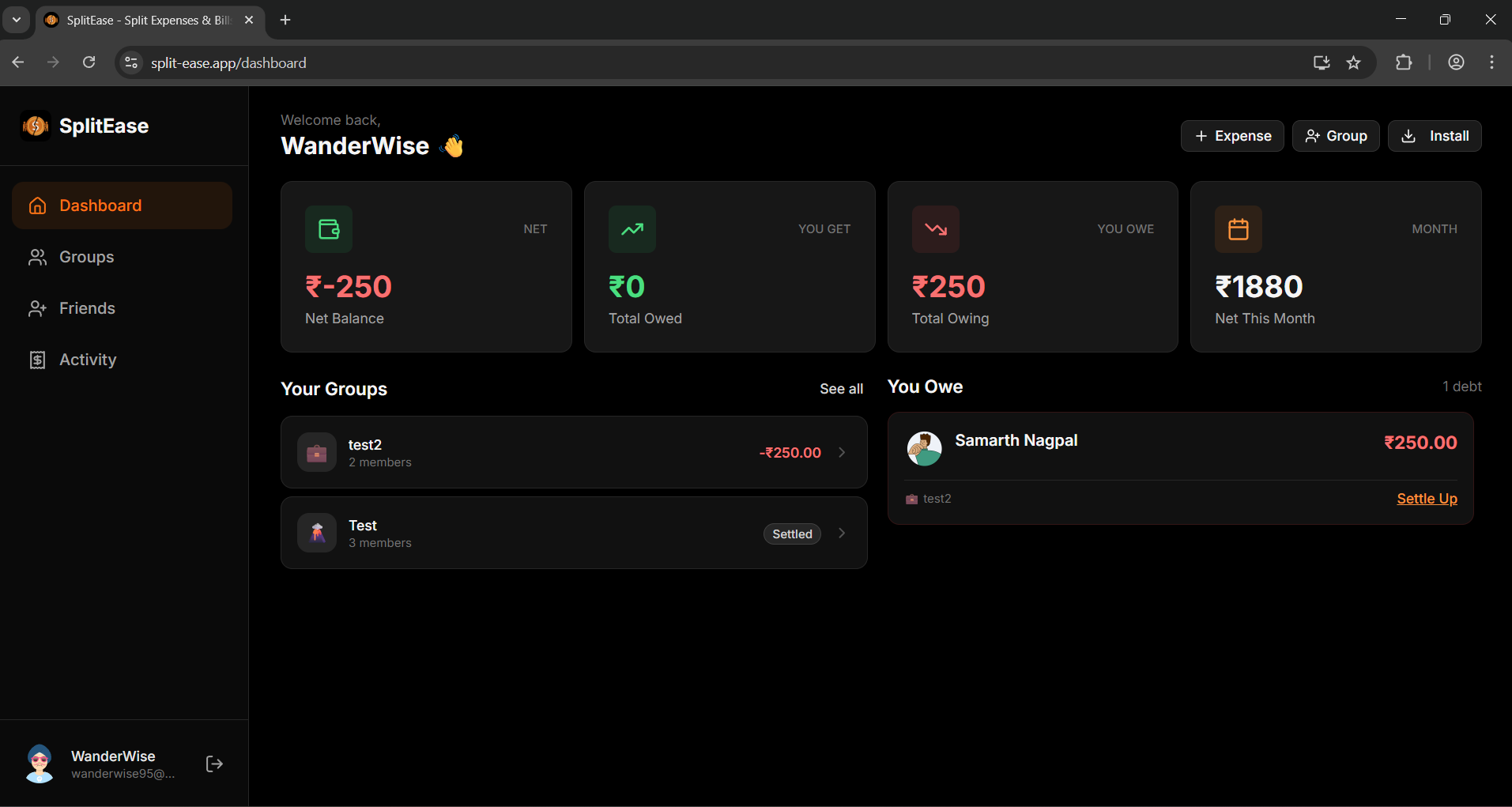Click the Friends add-person icon
This screenshot has width=1512, height=807.
37,308
